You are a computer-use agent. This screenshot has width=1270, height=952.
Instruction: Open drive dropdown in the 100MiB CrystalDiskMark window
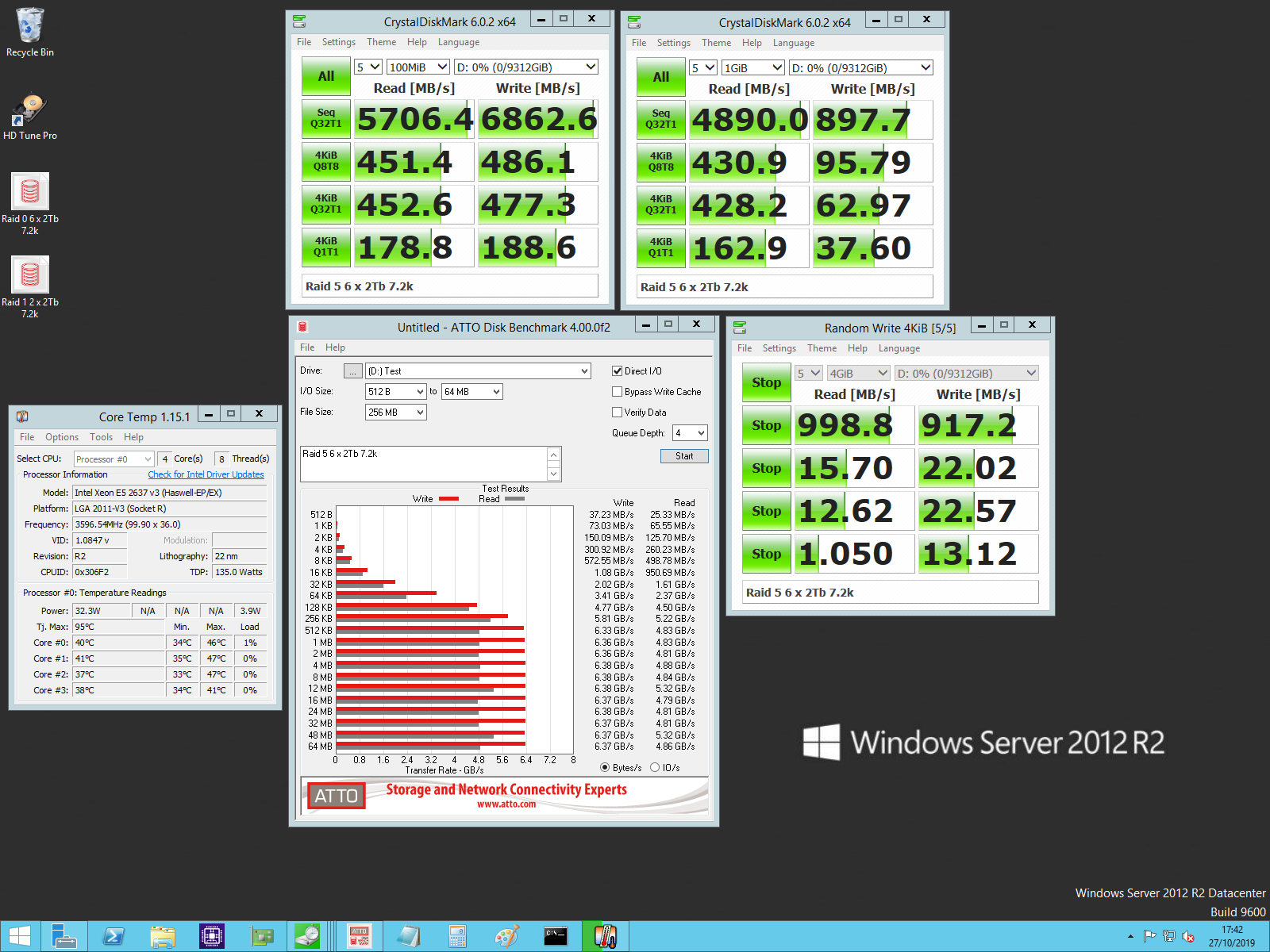pos(525,67)
